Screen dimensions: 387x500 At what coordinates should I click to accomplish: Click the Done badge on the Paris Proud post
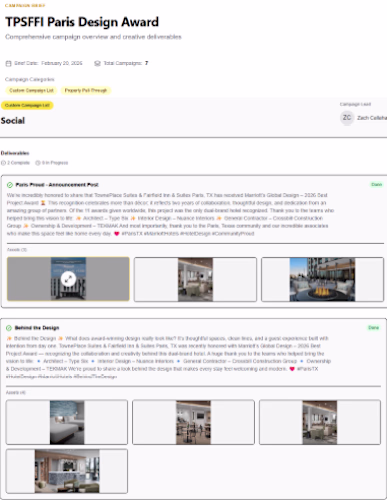[x=377, y=184]
